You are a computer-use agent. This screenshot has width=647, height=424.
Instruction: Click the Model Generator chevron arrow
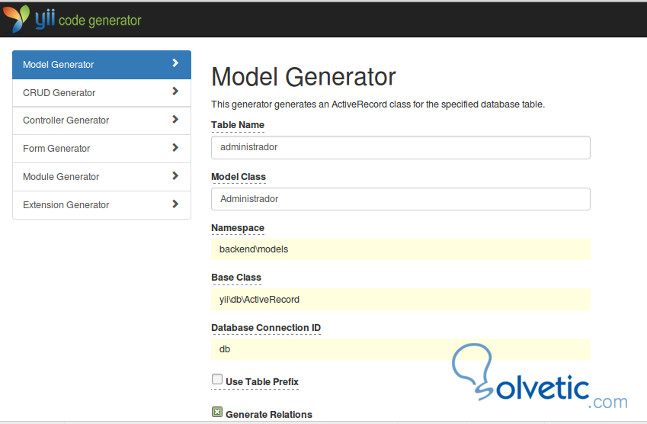[175, 64]
